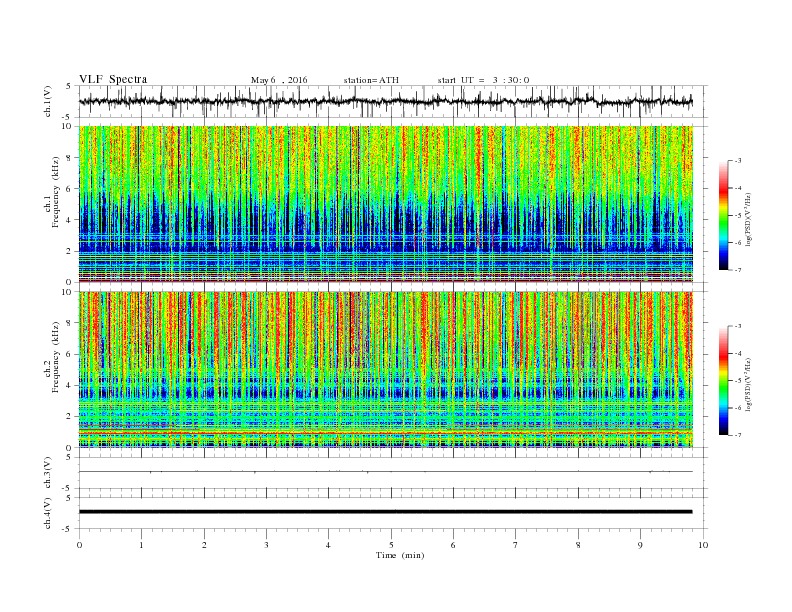
Task: Click time axis tick label "2"
Action: (204, 545)
